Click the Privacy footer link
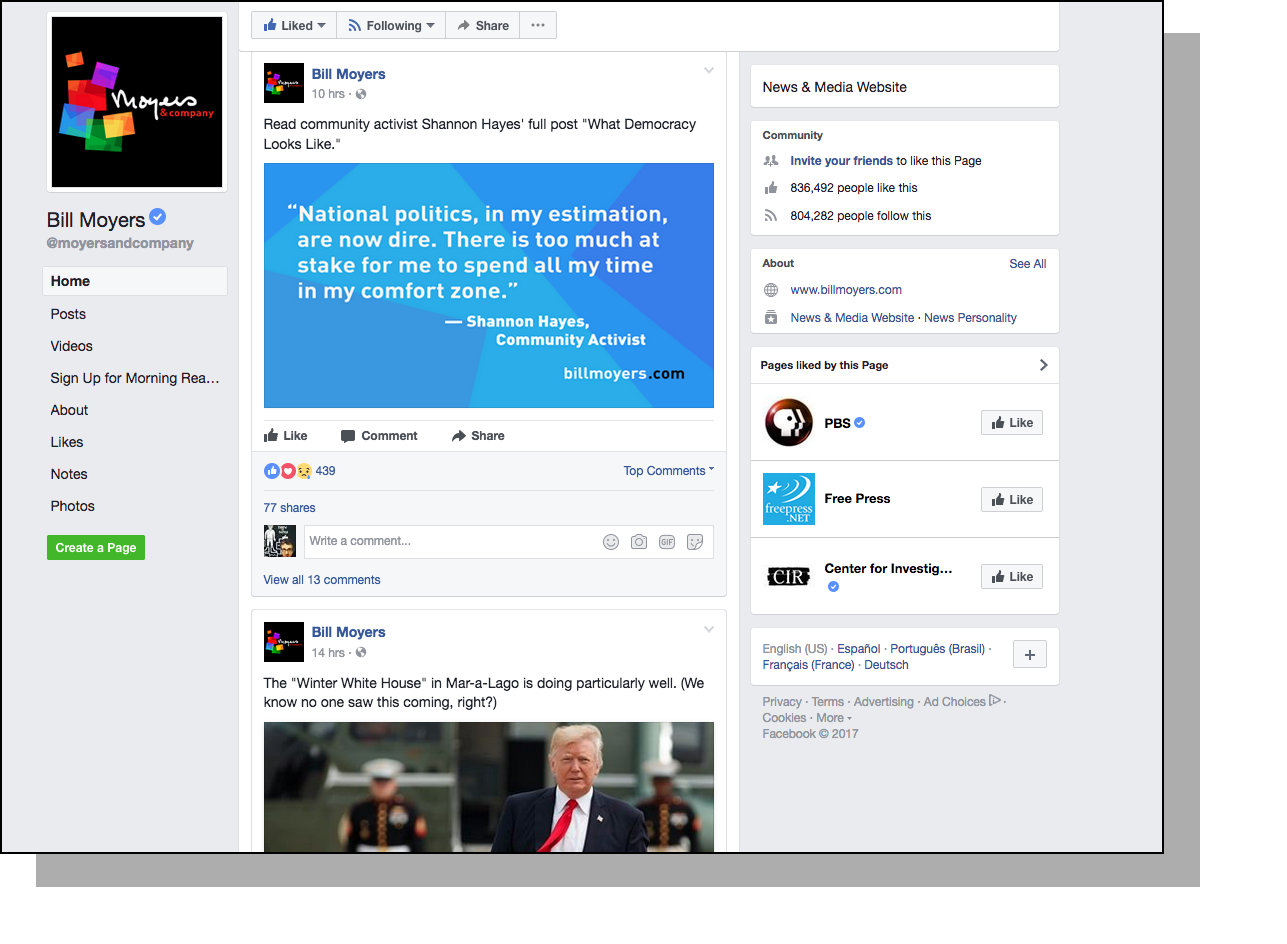The height and width of the screenshot is (944, 1287). [782, 702]
